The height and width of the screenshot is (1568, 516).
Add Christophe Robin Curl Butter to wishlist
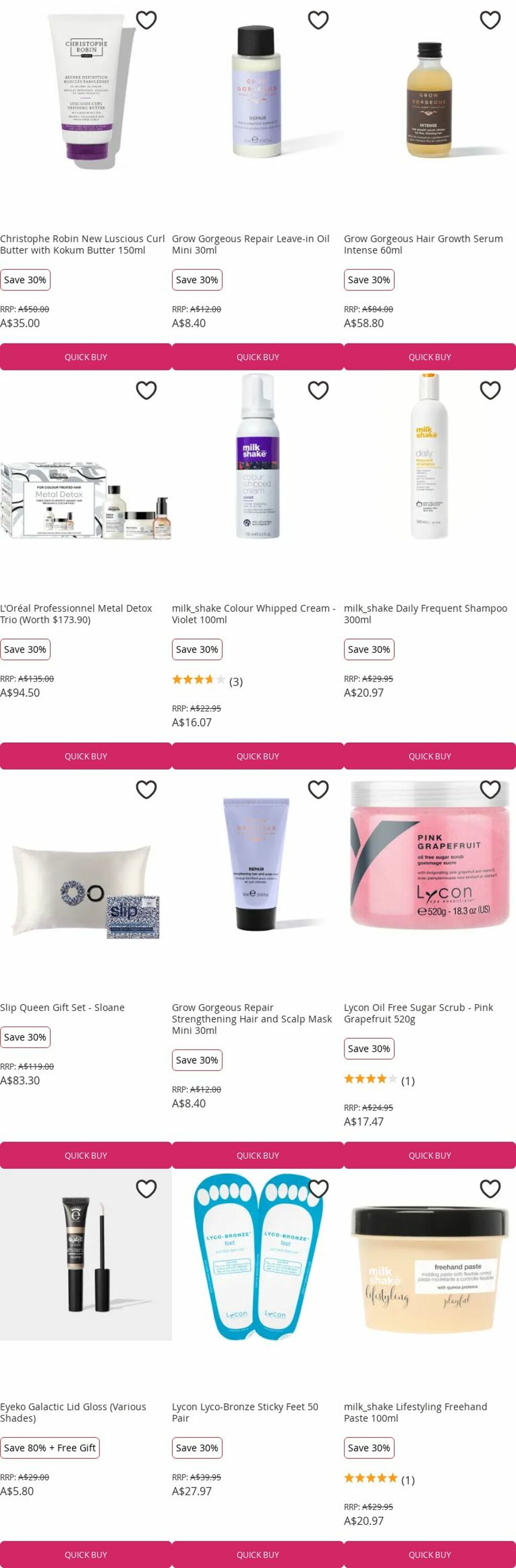[x=146, y=20]
